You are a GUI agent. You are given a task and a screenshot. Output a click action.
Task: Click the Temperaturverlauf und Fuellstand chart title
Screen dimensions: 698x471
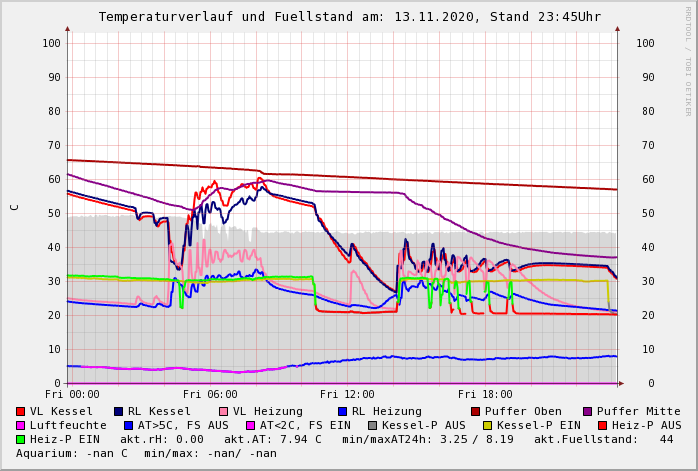click(349, 17)
